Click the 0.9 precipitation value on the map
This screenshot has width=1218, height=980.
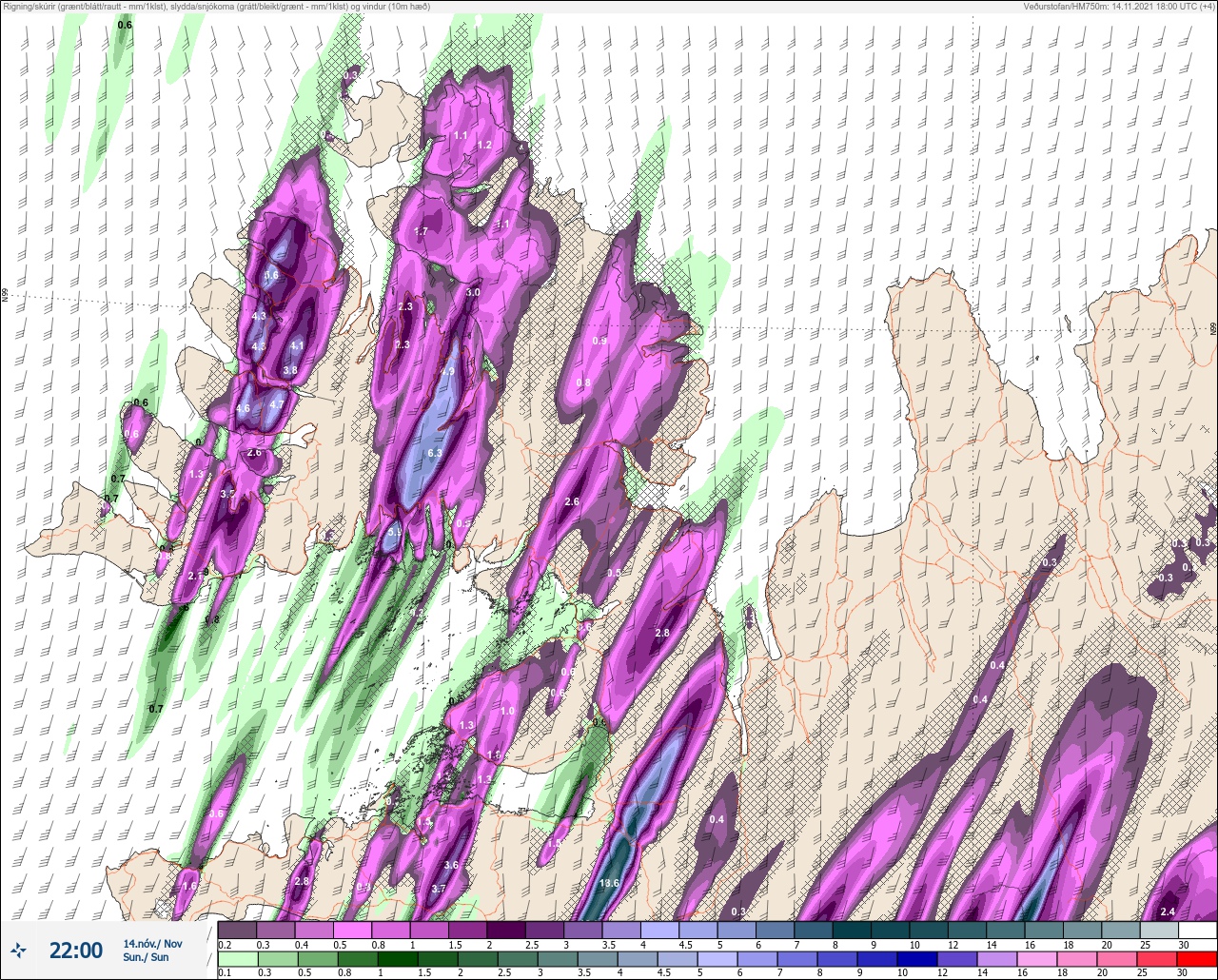click(x=599, y=341)
